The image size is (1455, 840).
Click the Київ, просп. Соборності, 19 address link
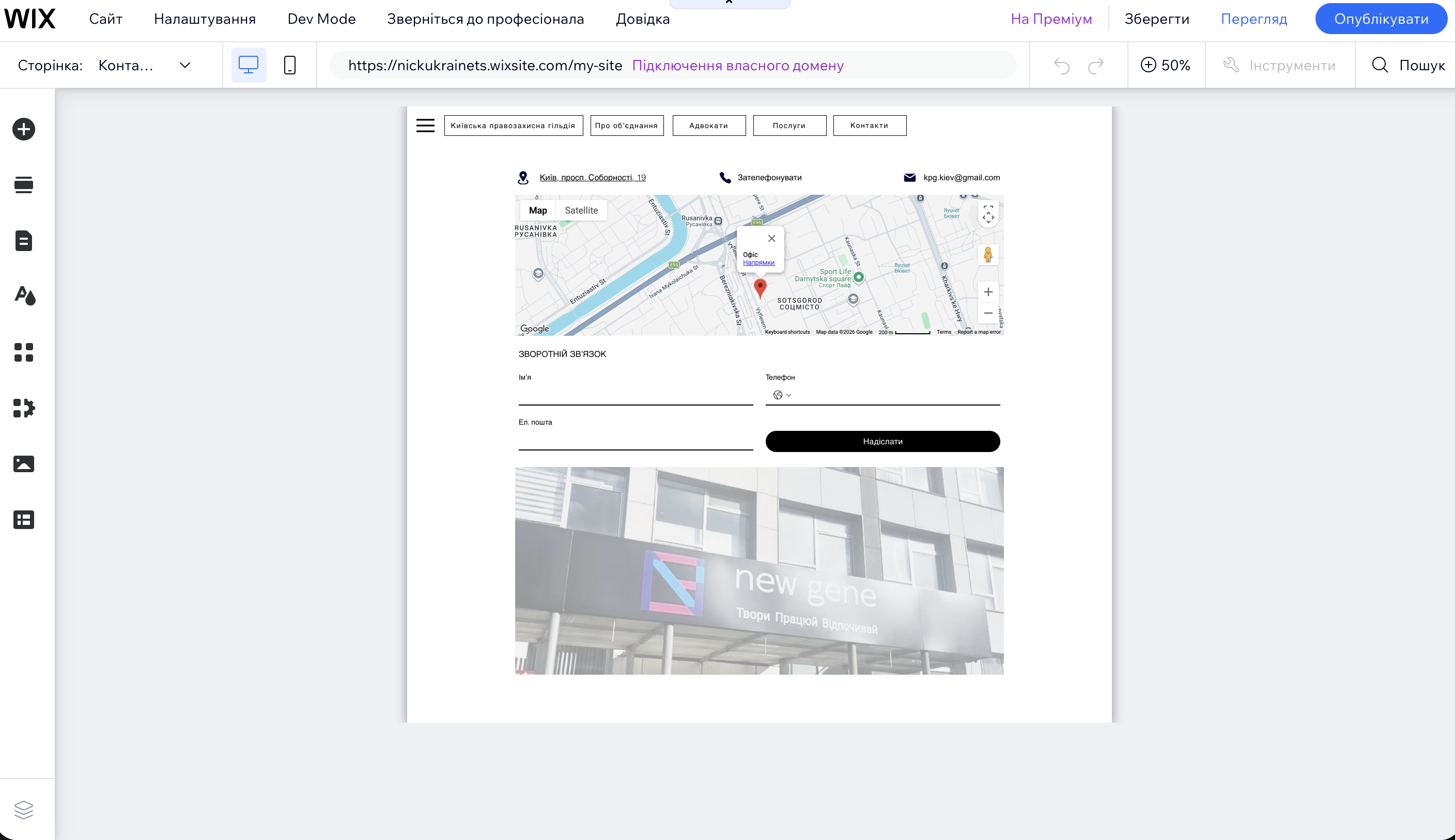593,178
